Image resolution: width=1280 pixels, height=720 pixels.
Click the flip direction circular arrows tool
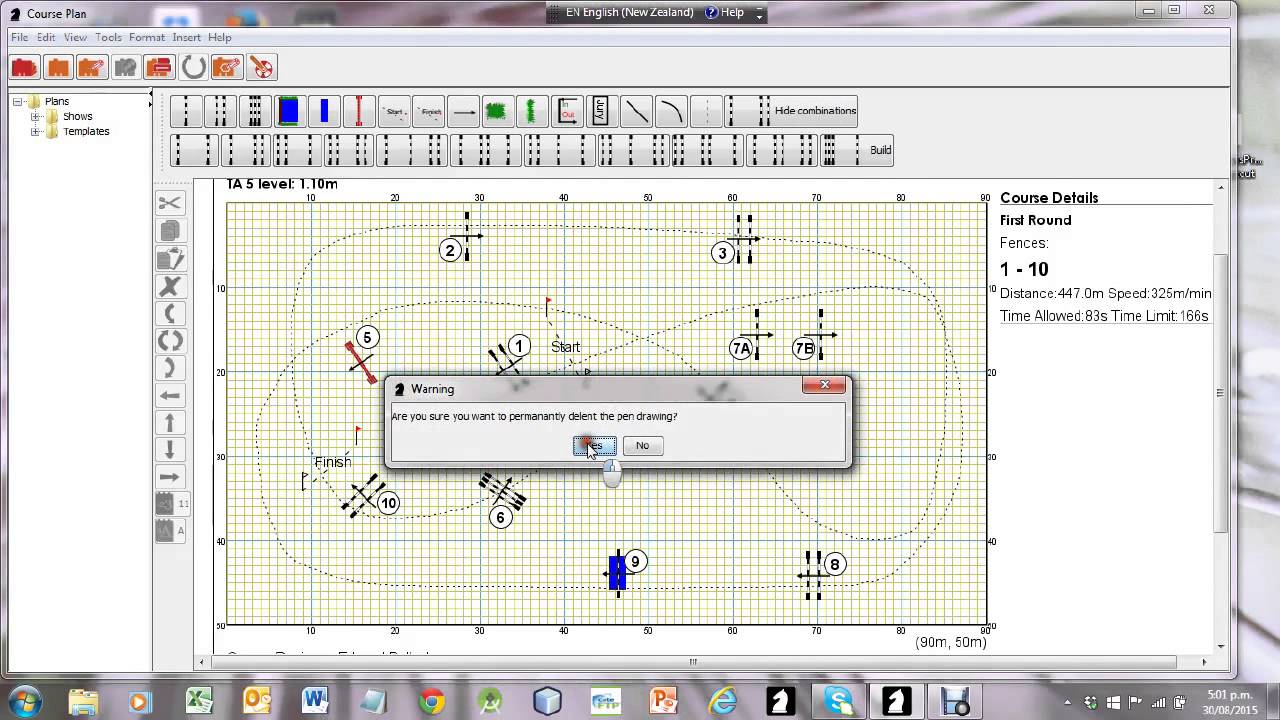point(170,341)
